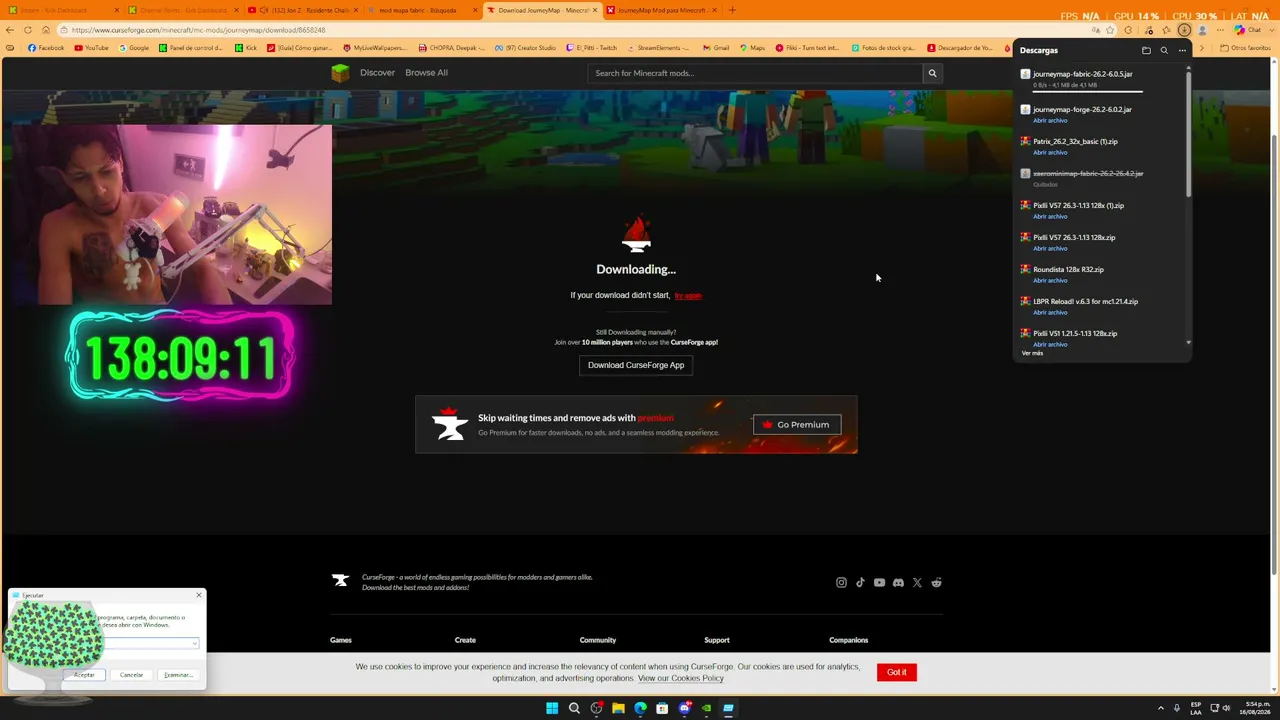Viewport: 1280px width, 720px height.
Task: Open the Gmail bookmark
Action: [715, 48]
